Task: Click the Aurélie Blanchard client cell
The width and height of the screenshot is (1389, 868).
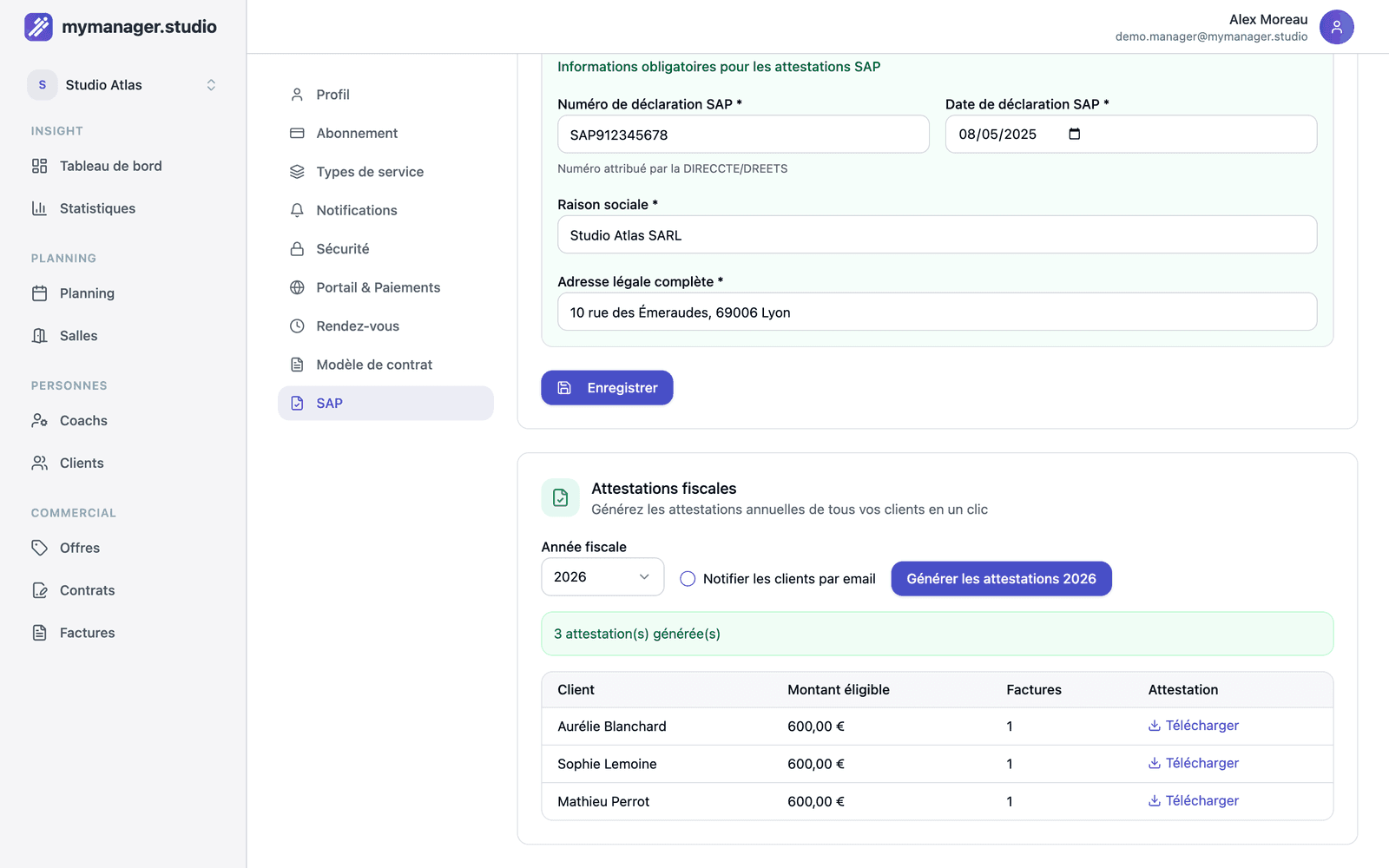Action: coord(612,727)
